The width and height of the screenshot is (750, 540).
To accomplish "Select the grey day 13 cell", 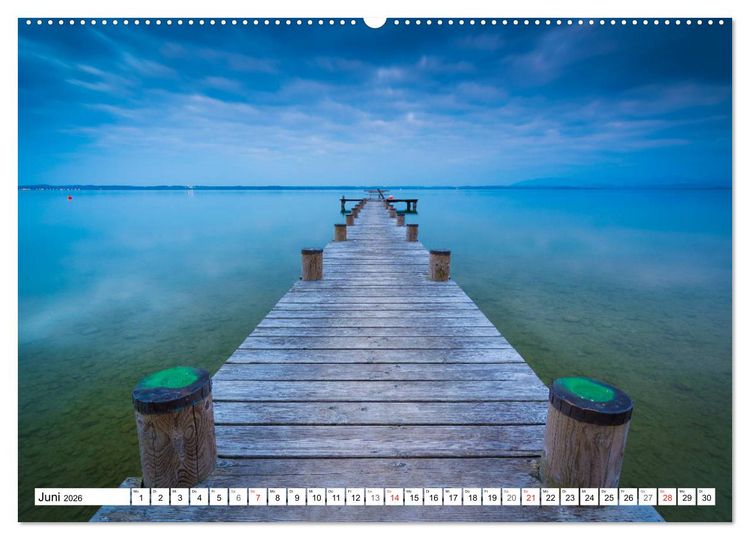I will [x=375, y=496].
